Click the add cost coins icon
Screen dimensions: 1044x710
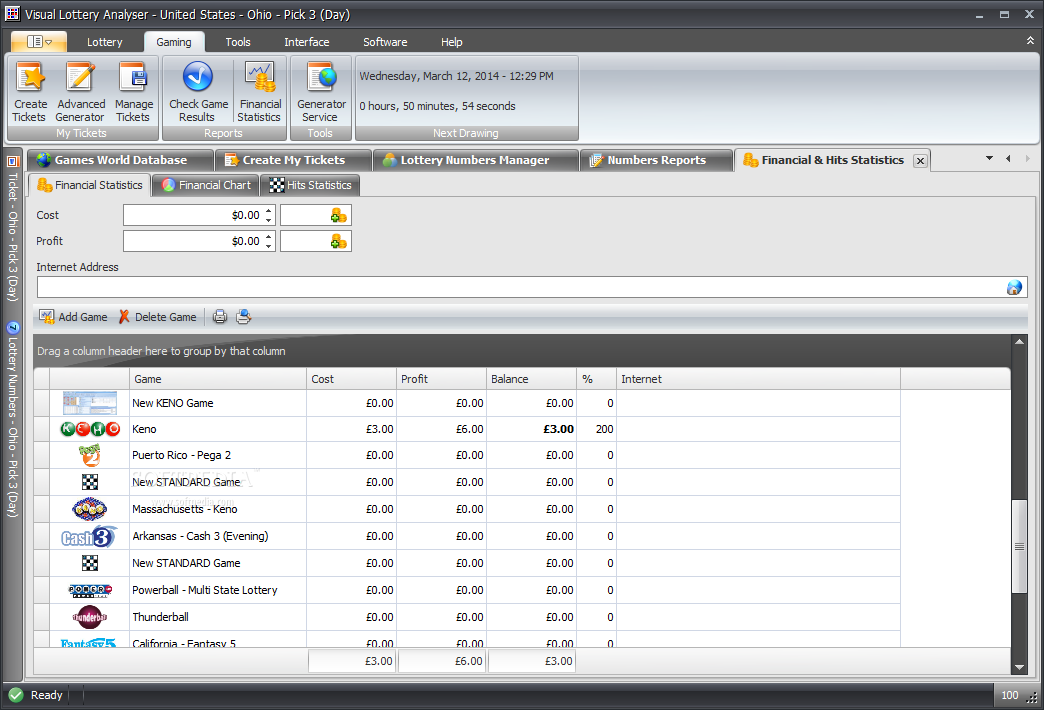coord(338,215)
